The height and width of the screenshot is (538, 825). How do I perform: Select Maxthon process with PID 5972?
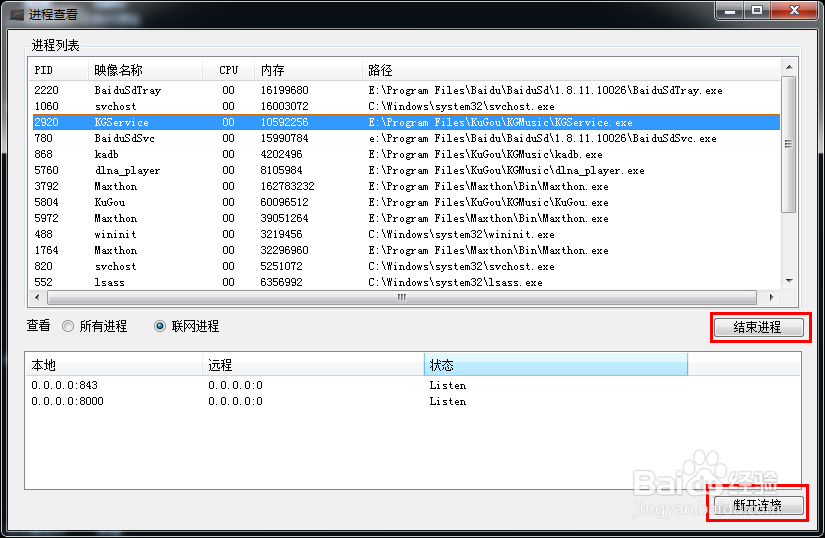[406, 218]
